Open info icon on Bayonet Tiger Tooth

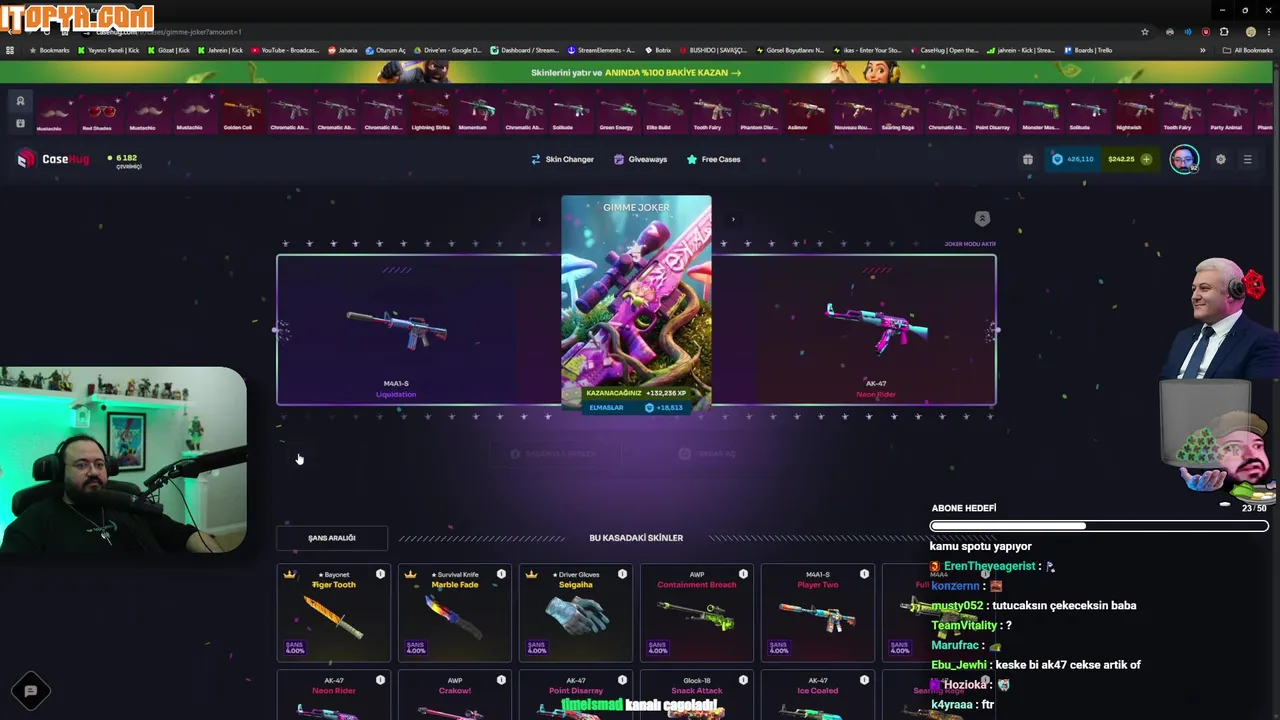(x=380, y=574)
